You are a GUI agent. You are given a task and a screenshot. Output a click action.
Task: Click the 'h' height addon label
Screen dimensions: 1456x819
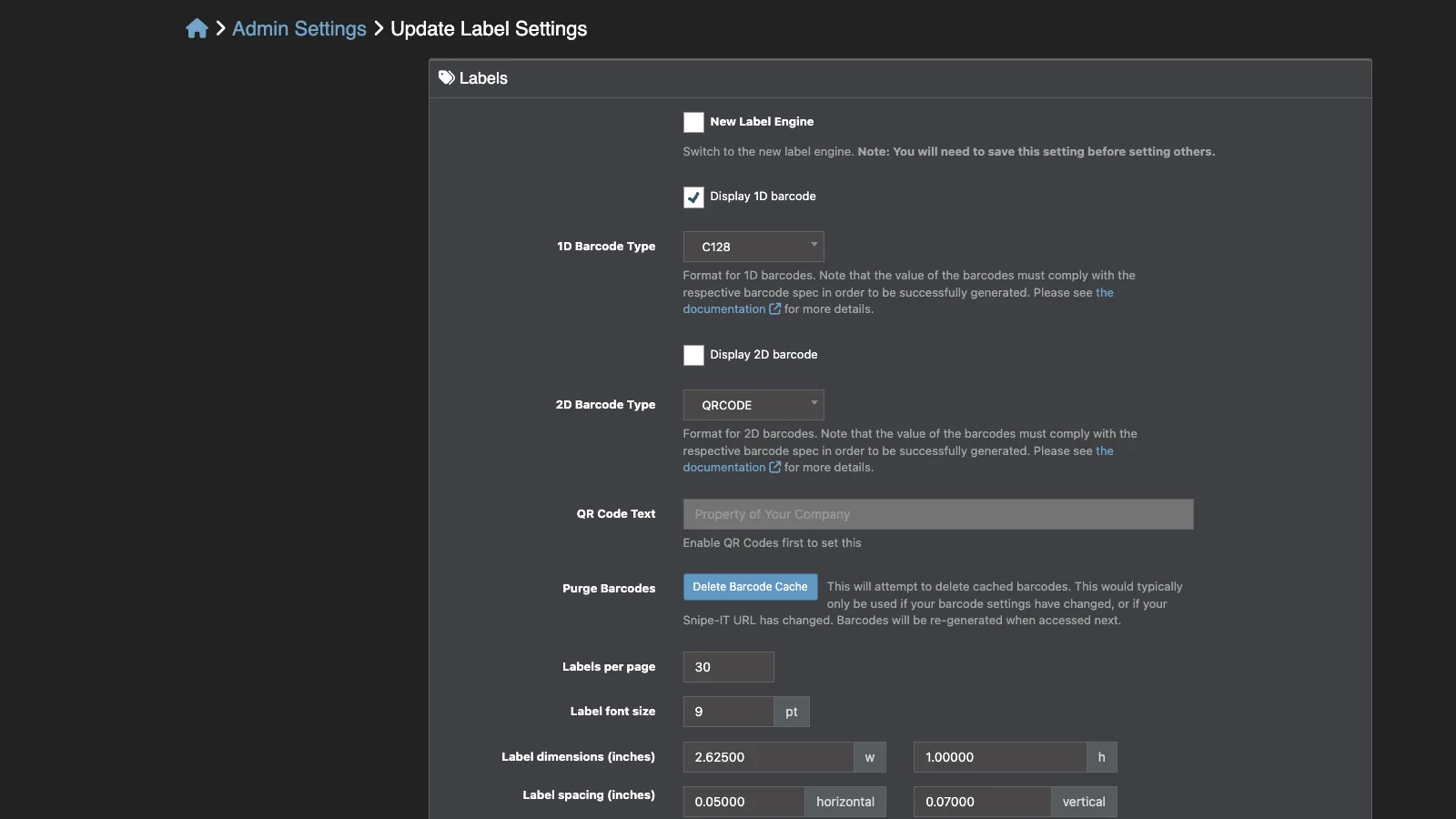pos(1102,757)
